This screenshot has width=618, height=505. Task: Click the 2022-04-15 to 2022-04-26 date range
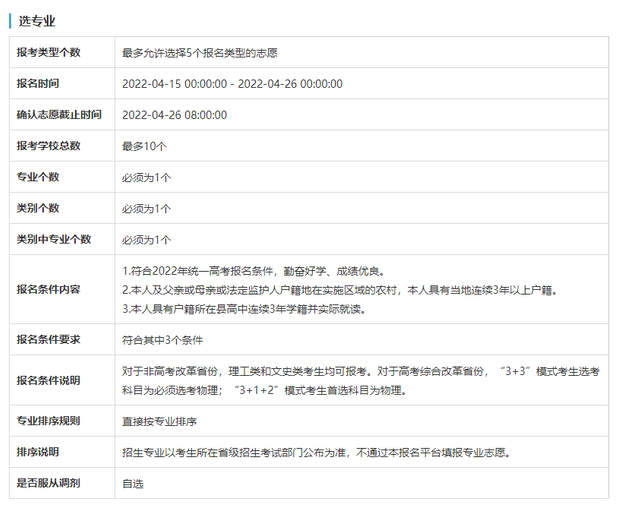coord(232,84)
